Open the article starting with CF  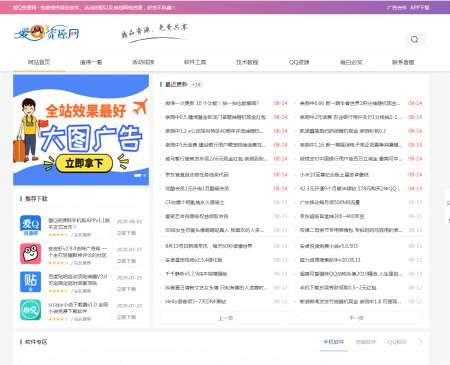(195, 202)
